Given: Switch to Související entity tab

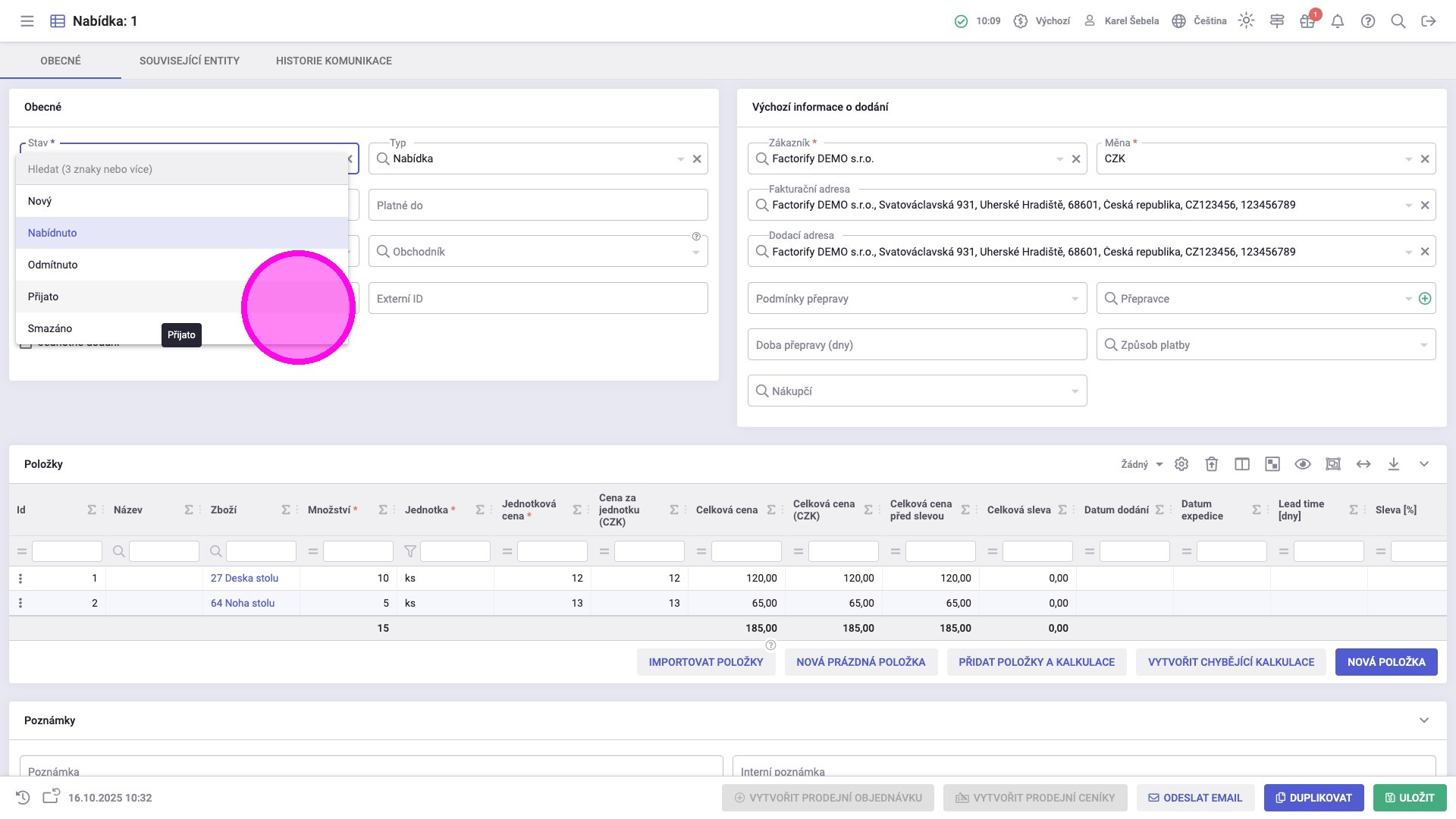Looking at the screenshot, I should pyautogui.click(x=190, y=61).
